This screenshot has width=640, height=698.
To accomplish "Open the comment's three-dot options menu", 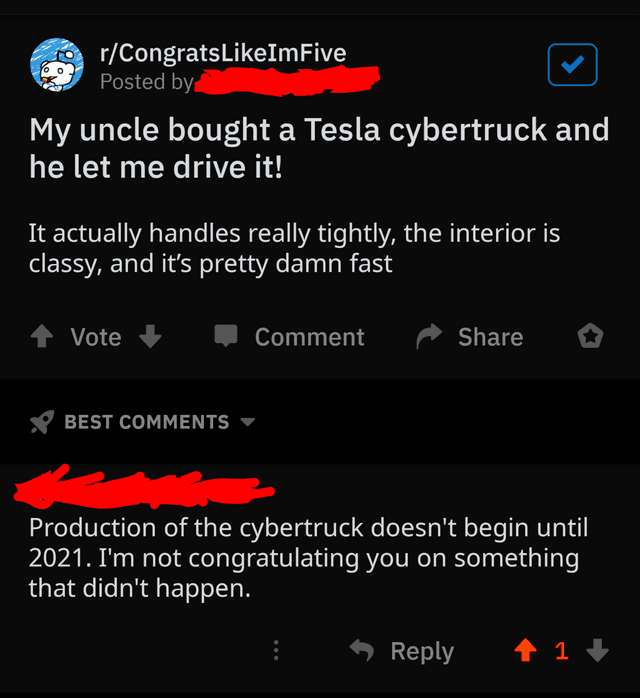I will coord(276,650).
